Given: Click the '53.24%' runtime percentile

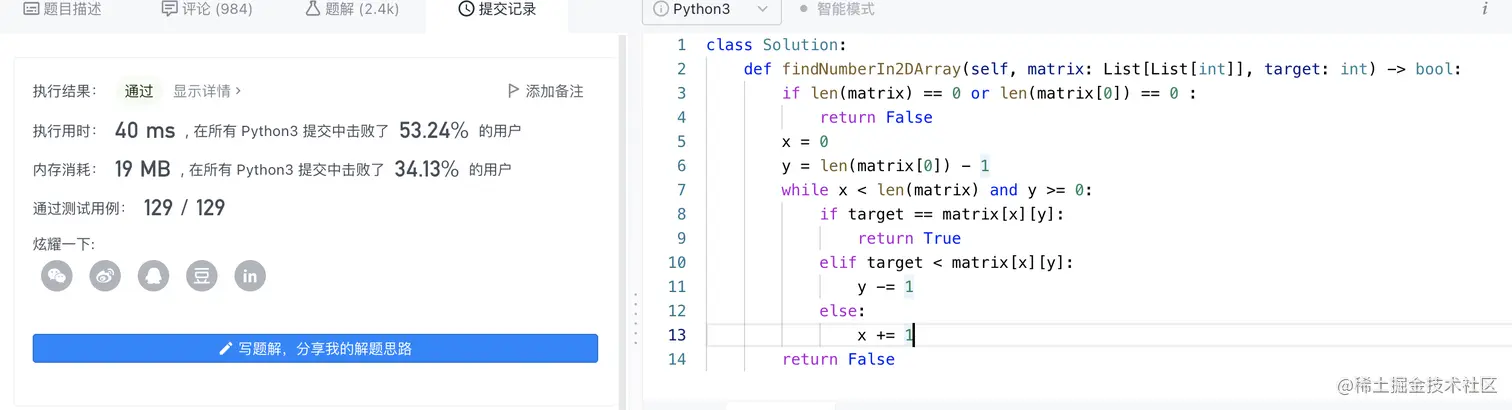Looking at the screenshot, I should (434, 131).
